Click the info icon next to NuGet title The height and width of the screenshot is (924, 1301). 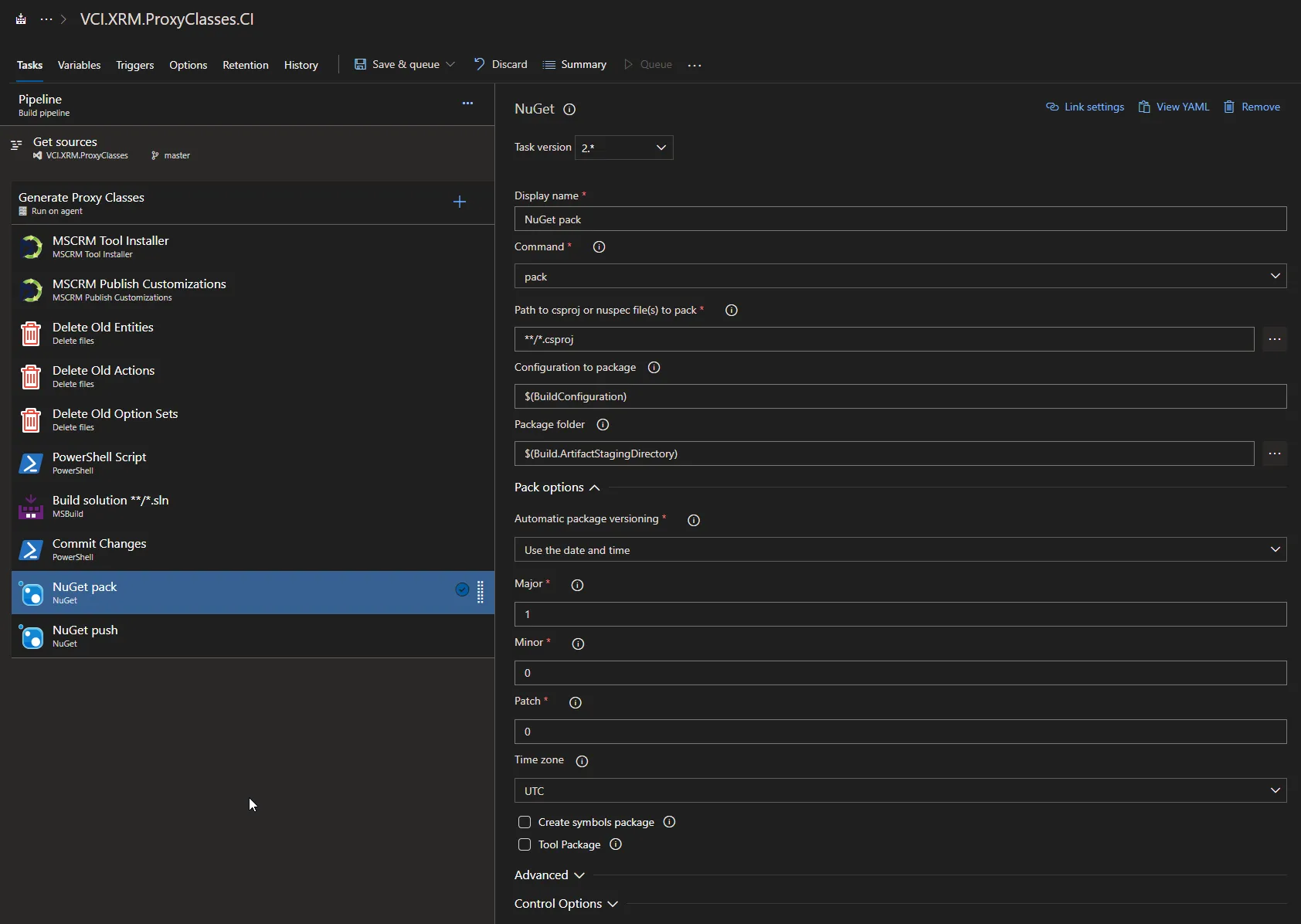pos(569,110)
